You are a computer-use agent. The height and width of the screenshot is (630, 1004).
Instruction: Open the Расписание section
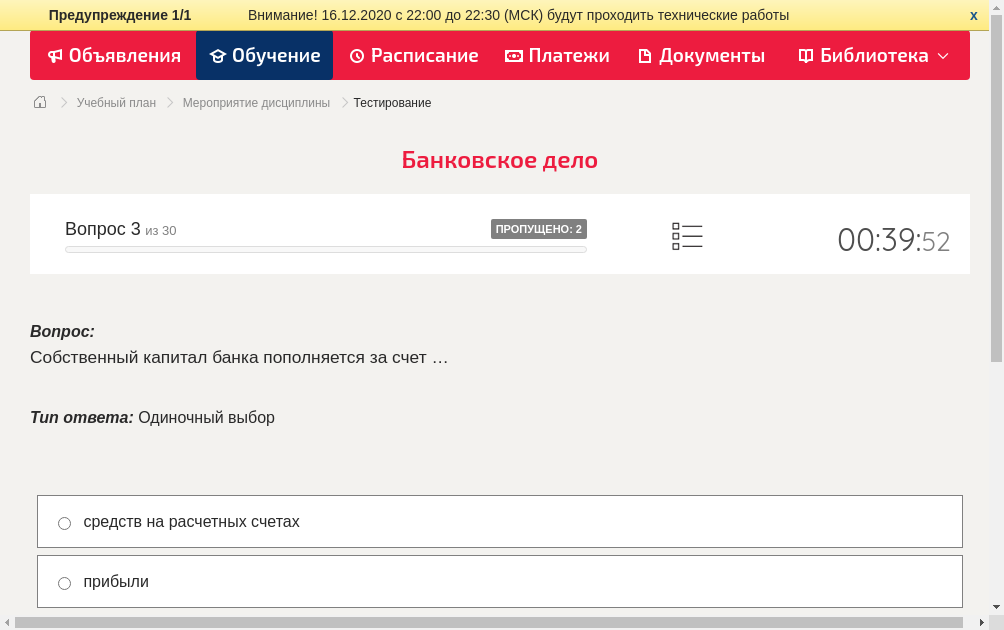pyautogui.click(x=413, y=56)
